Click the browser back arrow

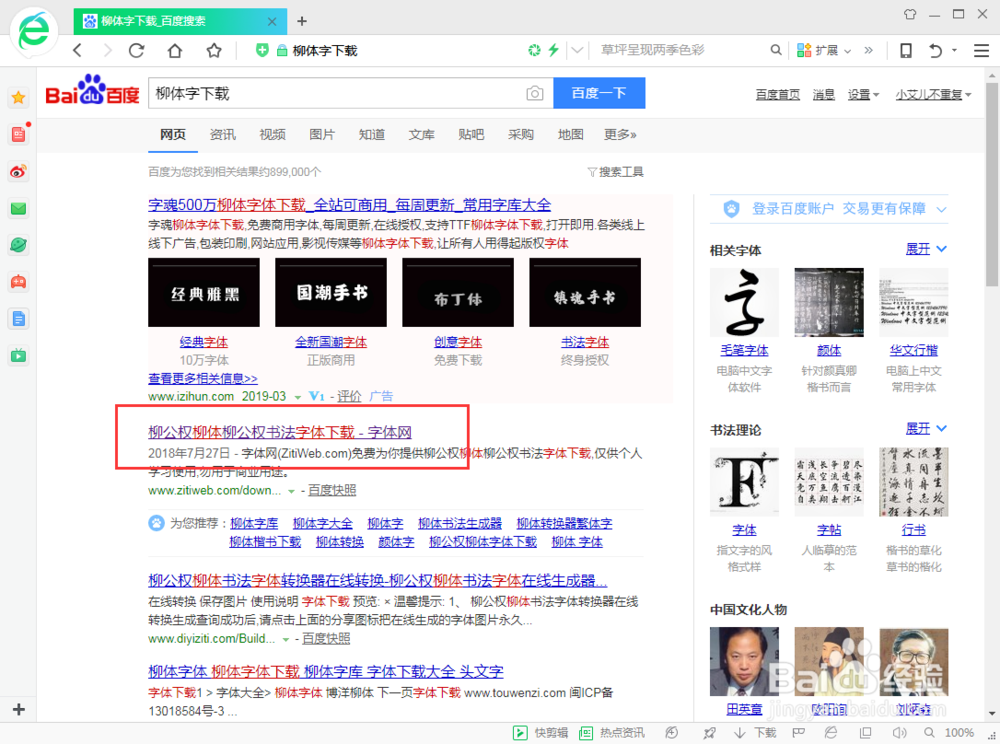tap(77, 50)
